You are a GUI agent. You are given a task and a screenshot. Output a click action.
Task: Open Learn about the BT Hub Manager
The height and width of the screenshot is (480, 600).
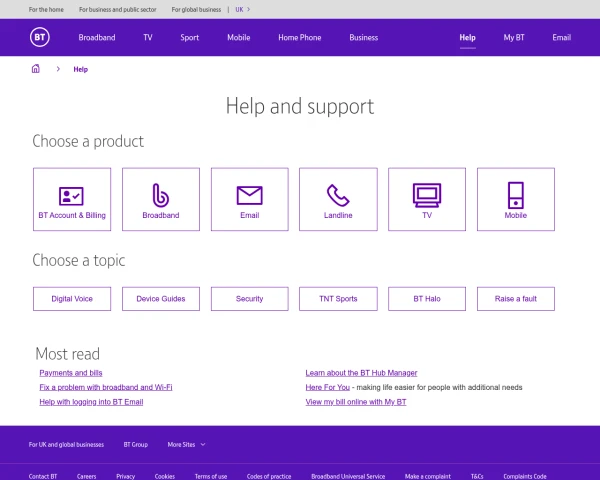pyautogui.click(x=361, y=373)
